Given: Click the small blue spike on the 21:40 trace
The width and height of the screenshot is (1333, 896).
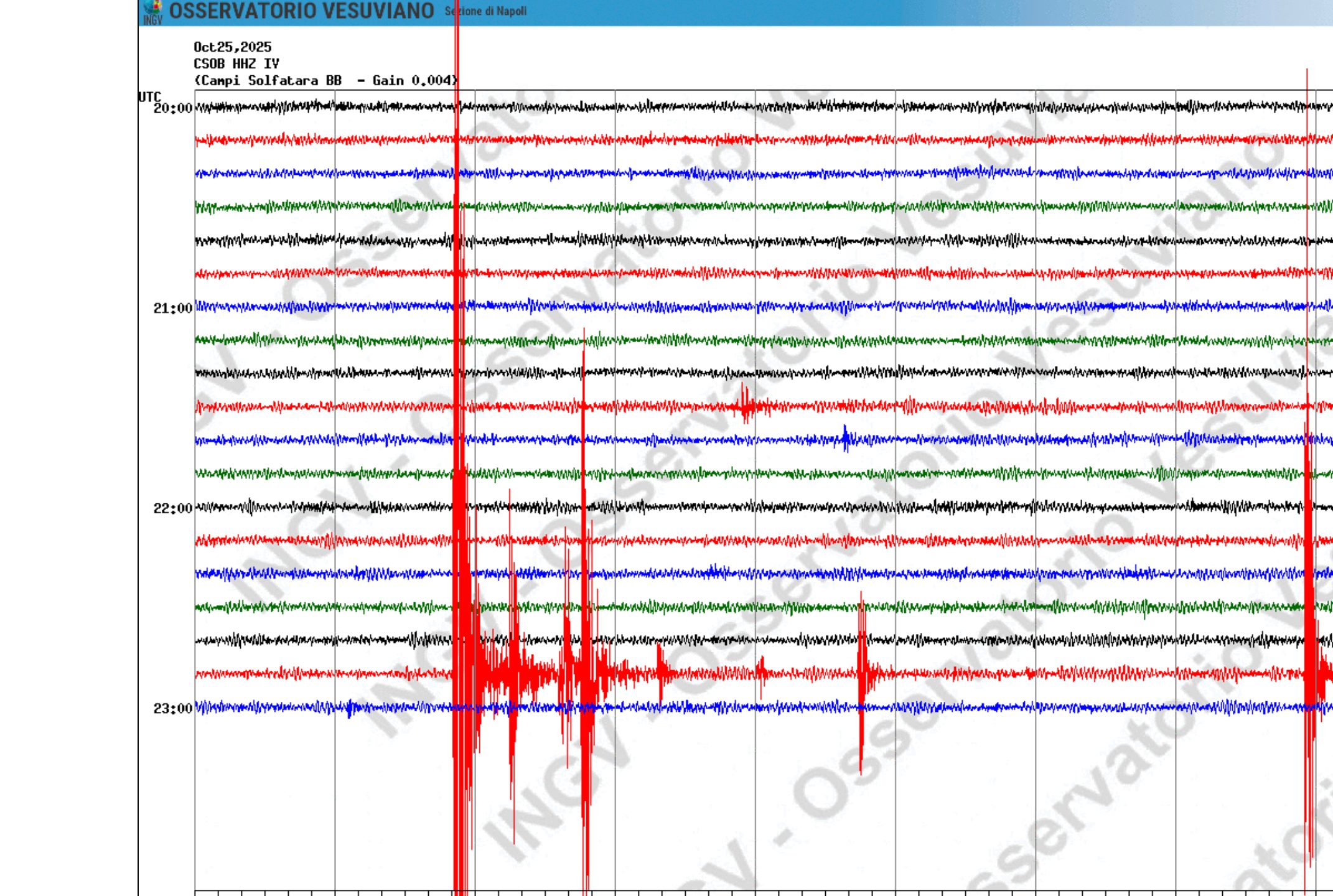Looking at the screenshot, I should pos(845,438).
